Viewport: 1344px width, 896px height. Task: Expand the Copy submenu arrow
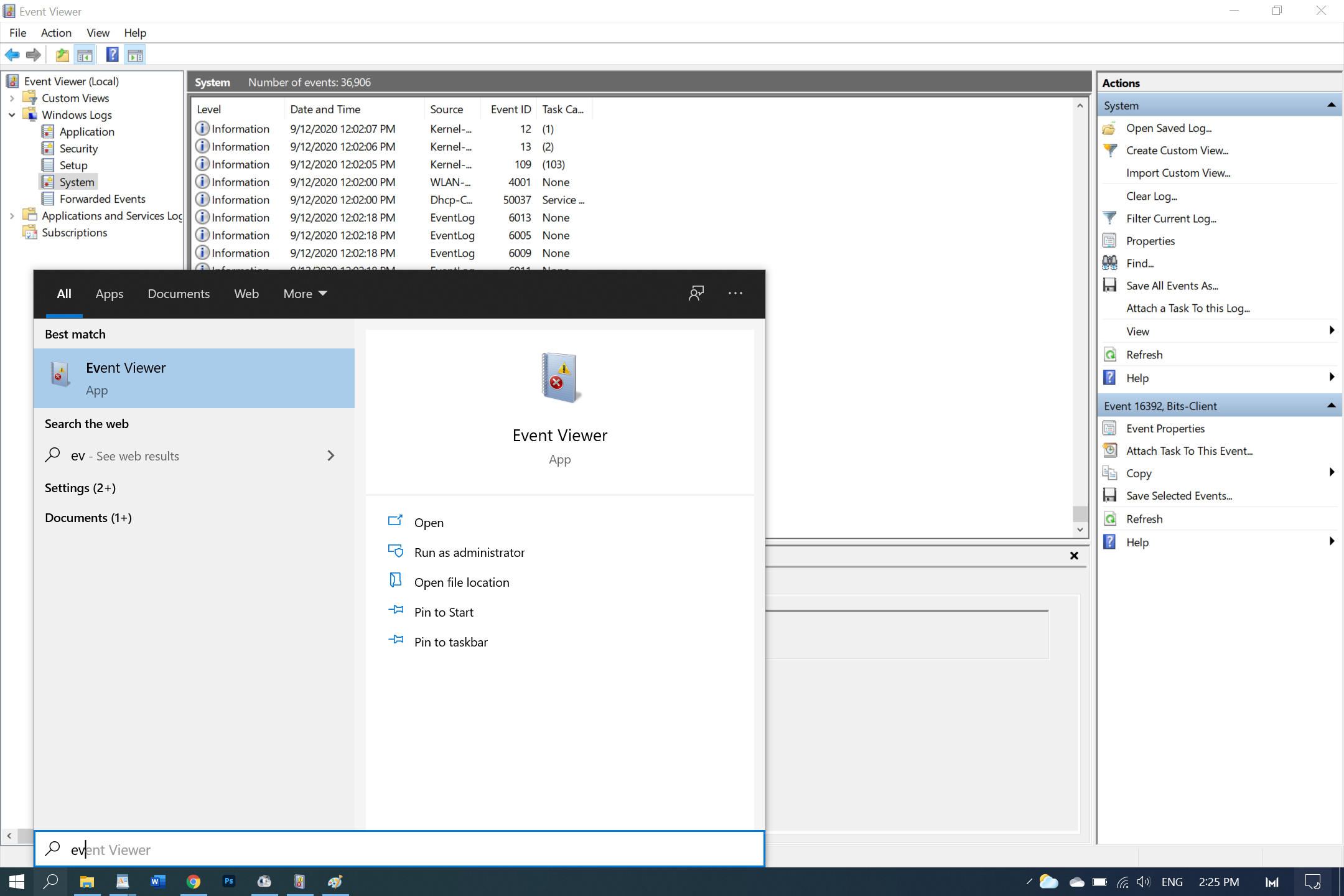[x=1332, y=472]
